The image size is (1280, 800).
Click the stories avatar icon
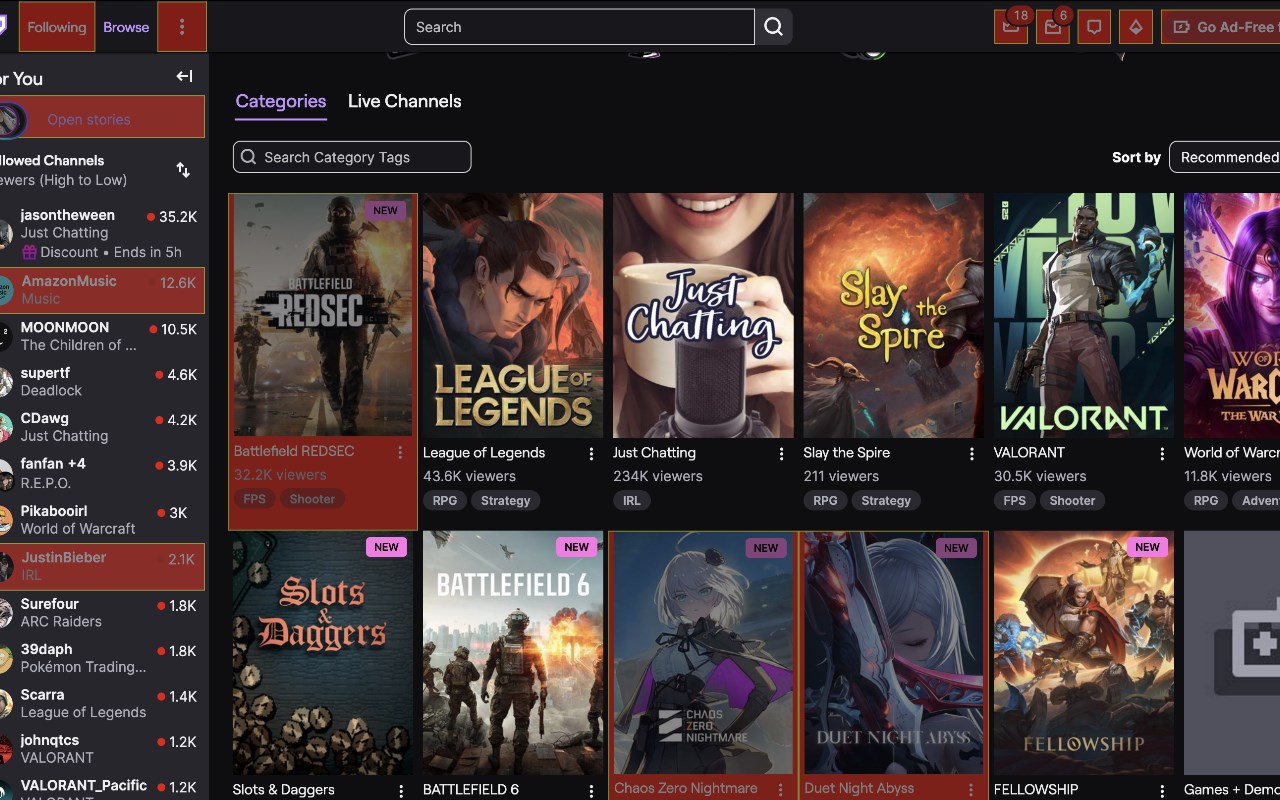(12, 120)
